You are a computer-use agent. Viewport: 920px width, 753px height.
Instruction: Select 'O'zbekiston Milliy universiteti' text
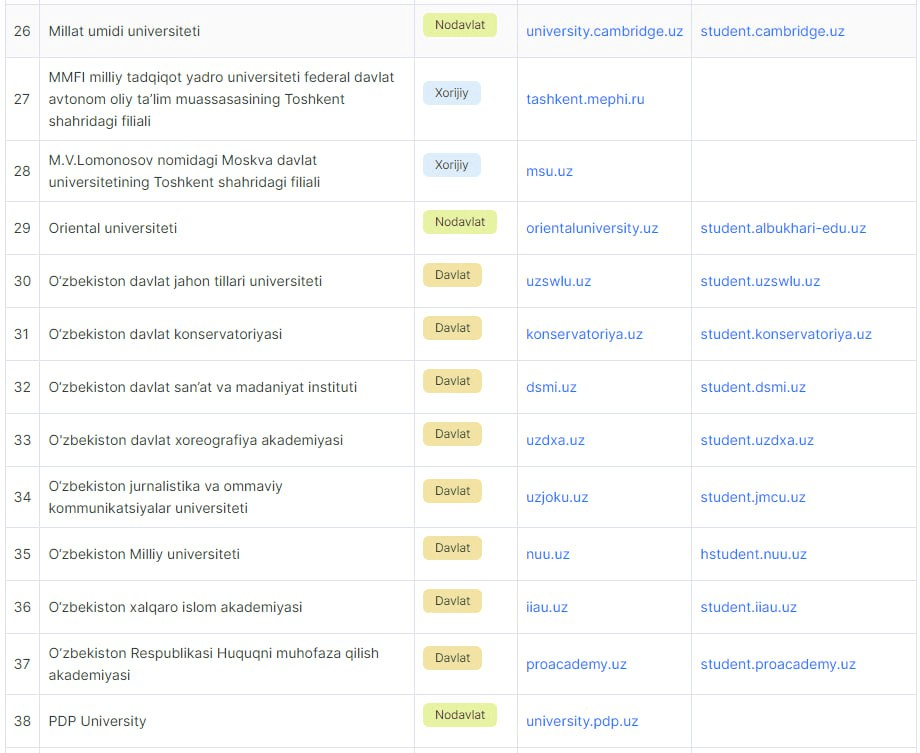144,554
